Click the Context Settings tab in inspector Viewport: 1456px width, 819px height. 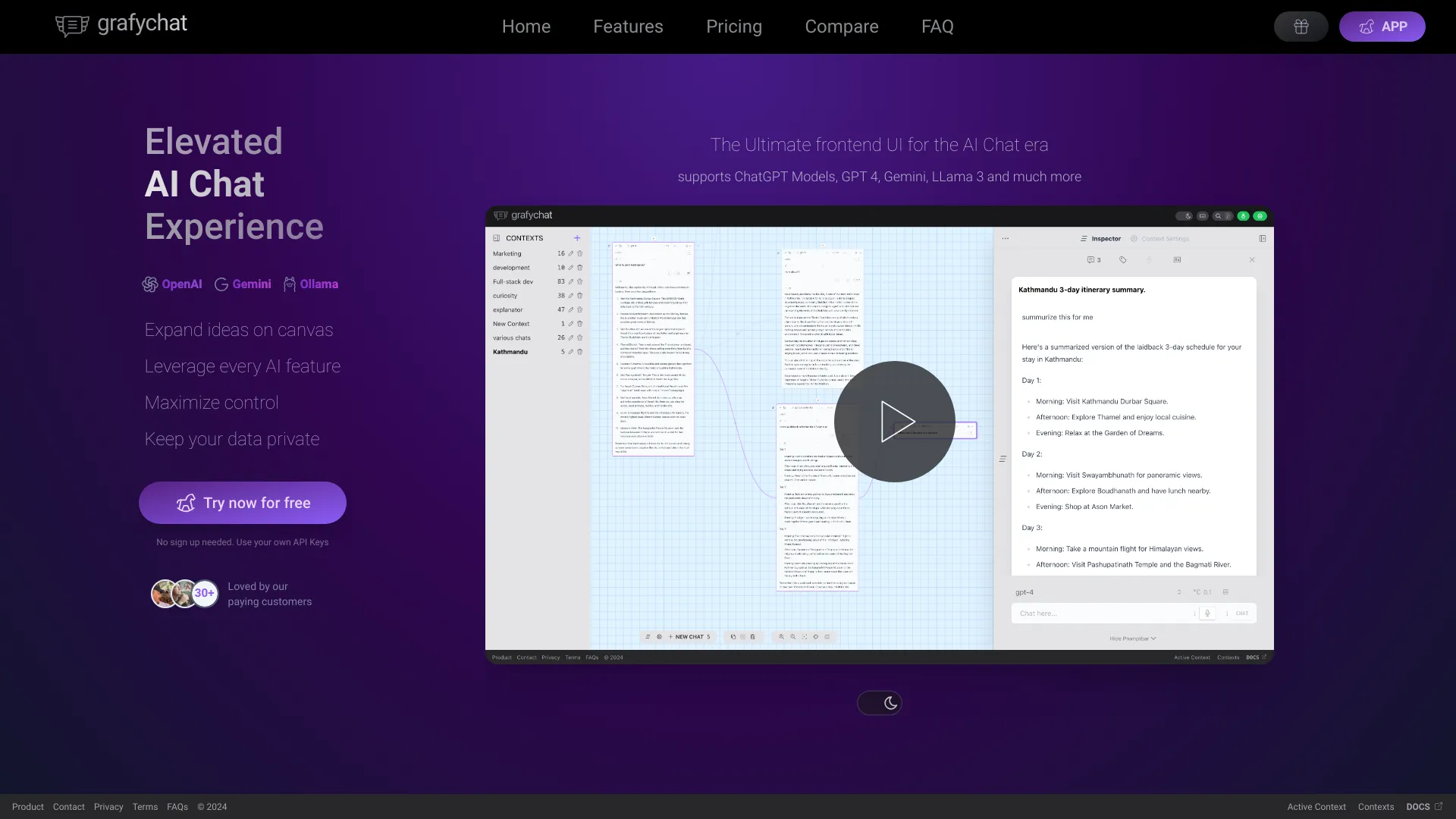pos(1162,237)
